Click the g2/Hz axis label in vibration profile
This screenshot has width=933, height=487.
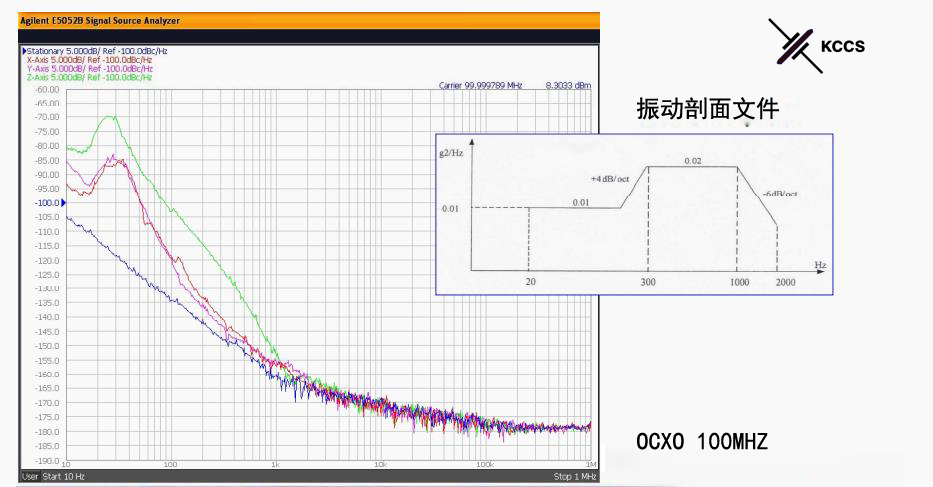(451, 153)
